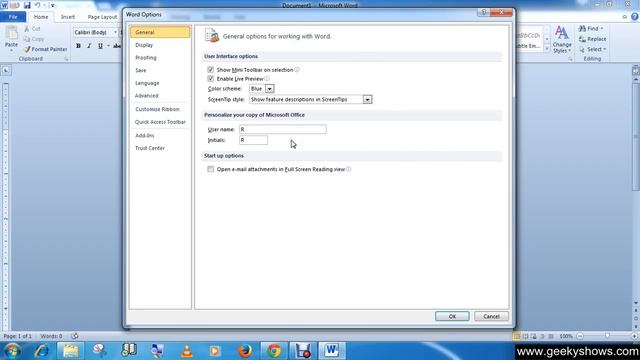
Task: Toggle Enable Live Preview checkbox
Action: pyautogui.click(x=211, y=78)
